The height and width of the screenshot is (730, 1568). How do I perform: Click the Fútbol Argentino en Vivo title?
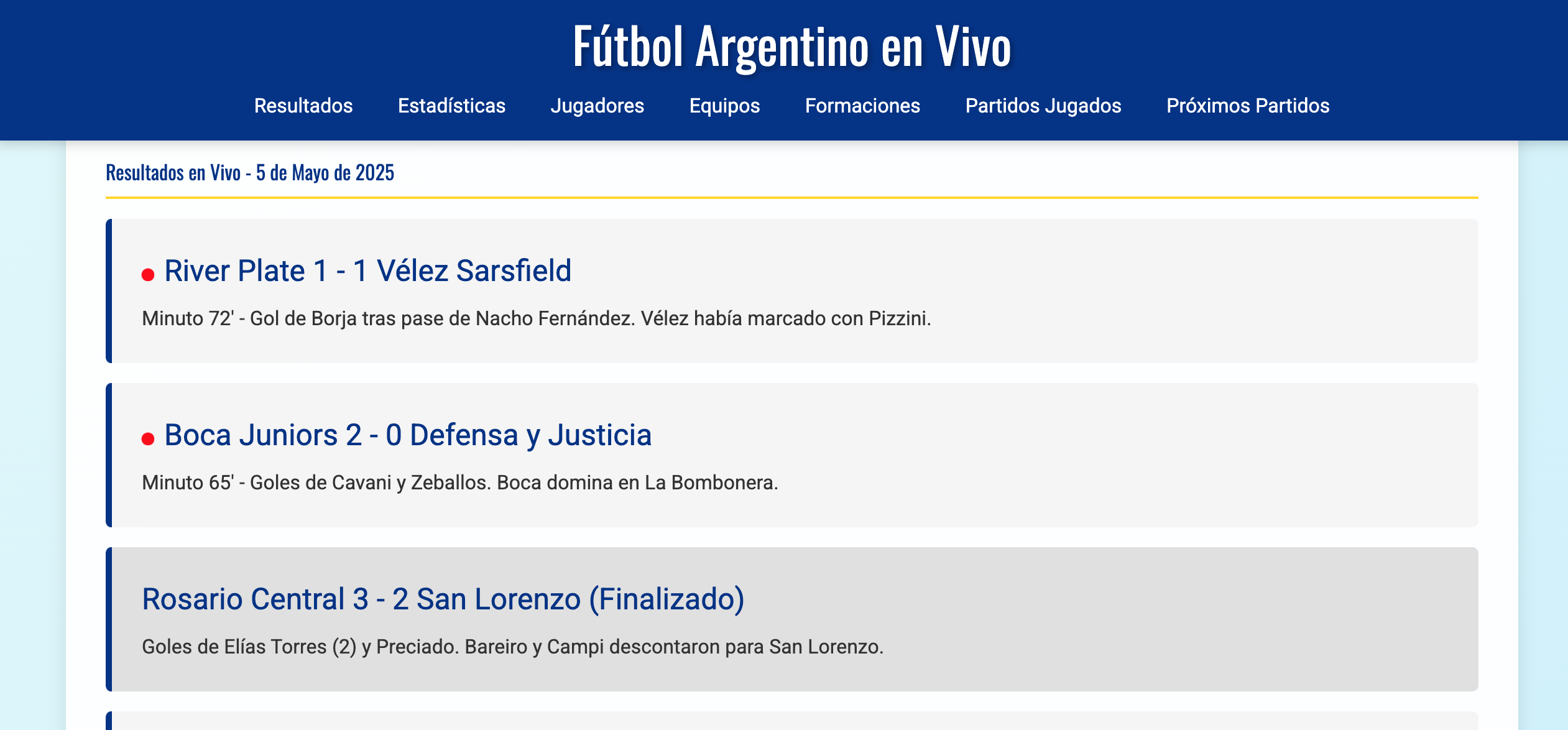pos(791,47)
